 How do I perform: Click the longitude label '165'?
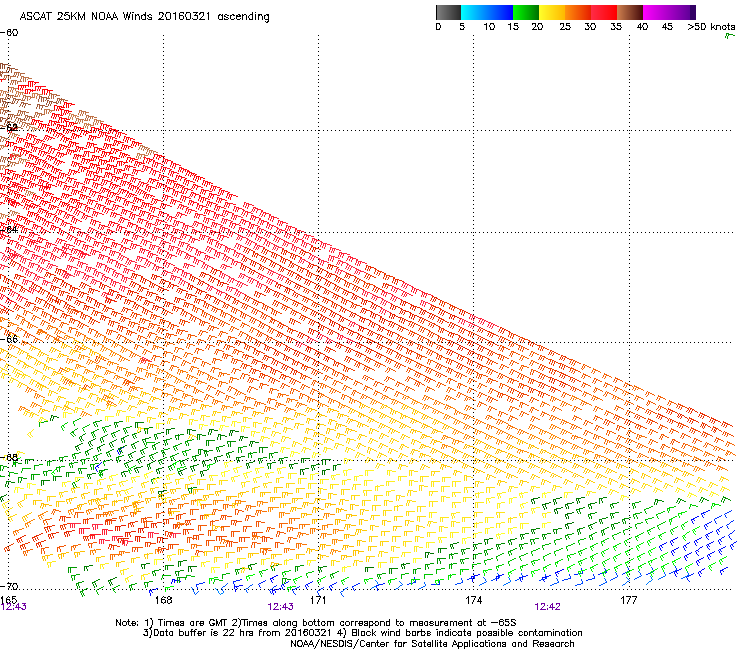click(x=8, y=599)
